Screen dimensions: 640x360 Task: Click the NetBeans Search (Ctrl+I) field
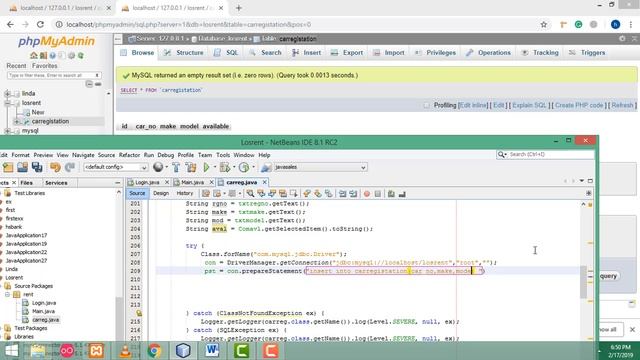coord(545,155)
